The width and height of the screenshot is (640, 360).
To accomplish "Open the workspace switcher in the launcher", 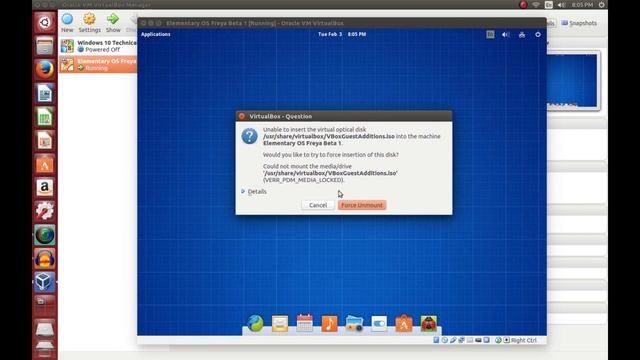I will coord(44,305).
